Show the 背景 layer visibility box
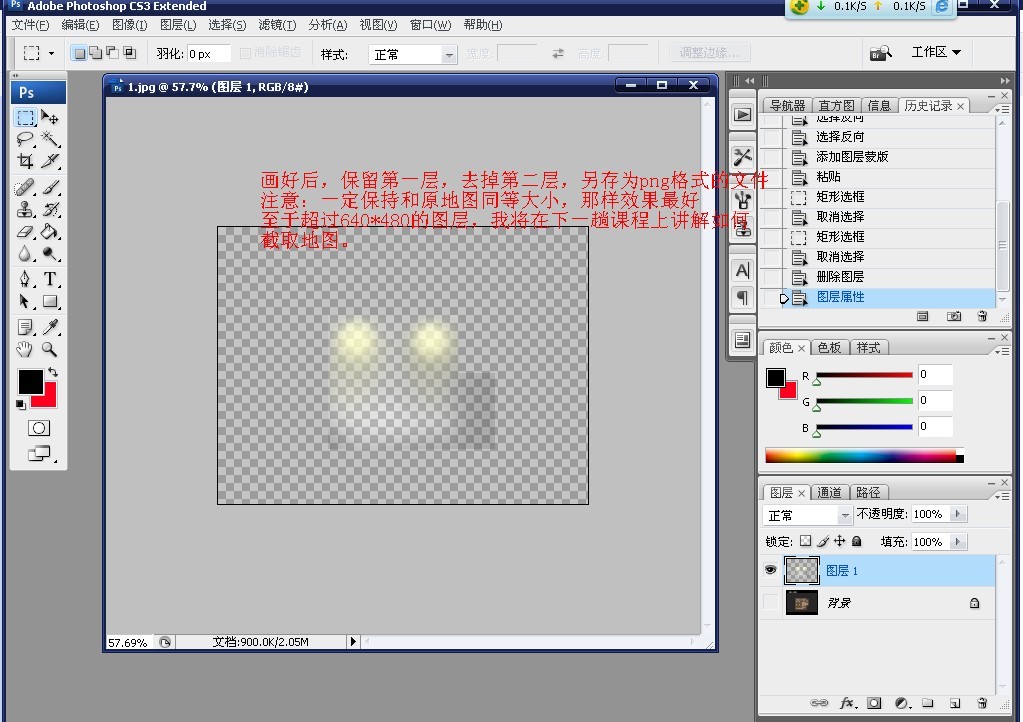This screenshot has height=722, width=1023. tap(771, 603)
